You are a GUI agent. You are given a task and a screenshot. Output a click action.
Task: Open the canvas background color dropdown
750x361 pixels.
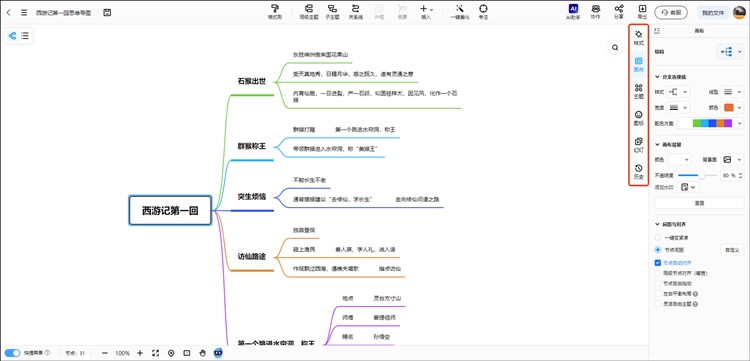point(679,160)
